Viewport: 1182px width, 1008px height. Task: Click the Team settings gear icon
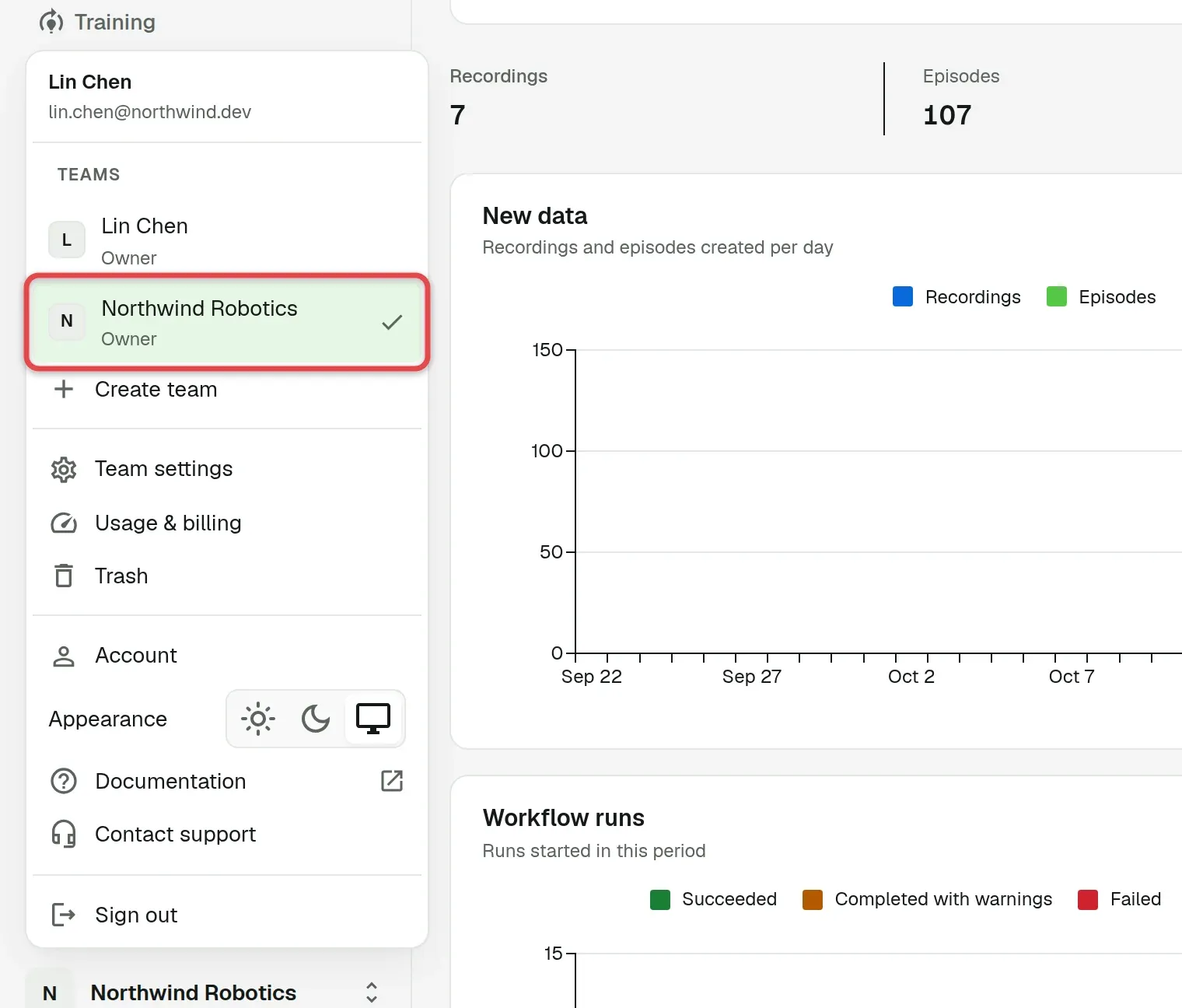(x=64, y=469)
